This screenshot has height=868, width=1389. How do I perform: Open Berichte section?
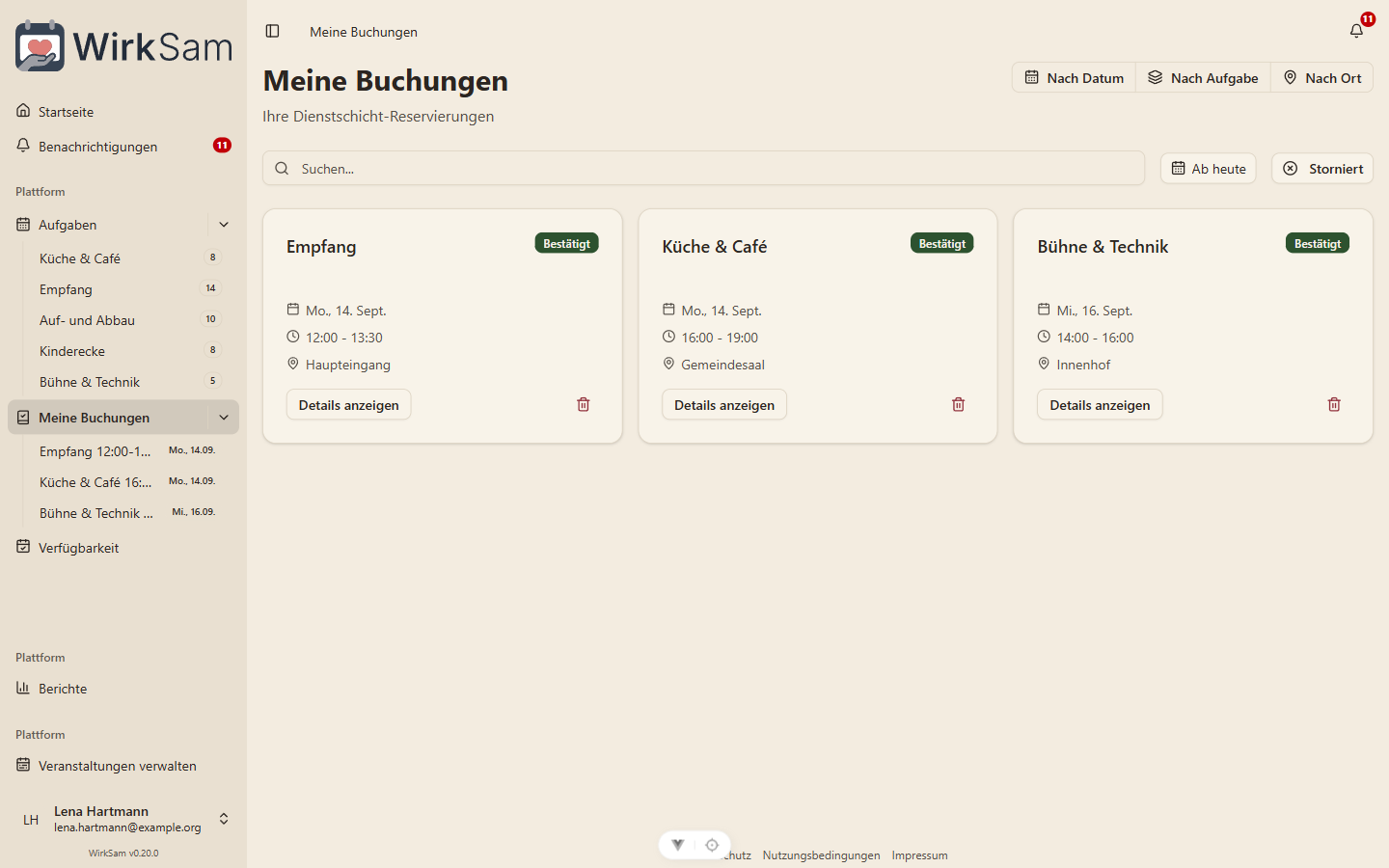click(123, 689)
